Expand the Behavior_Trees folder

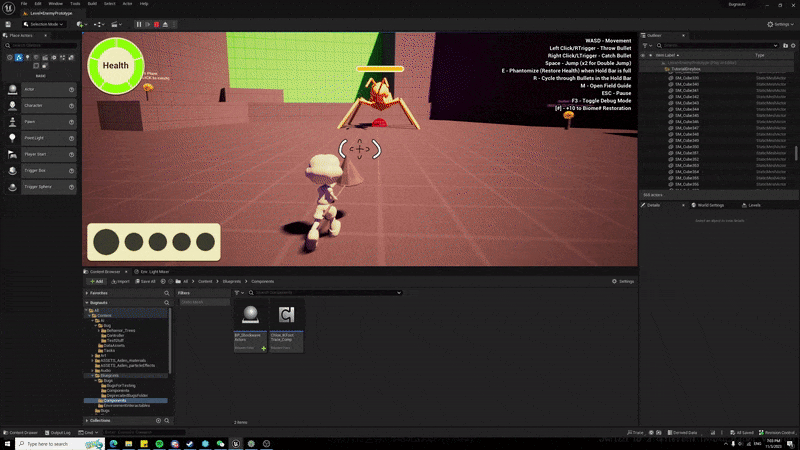click(98, 331)
